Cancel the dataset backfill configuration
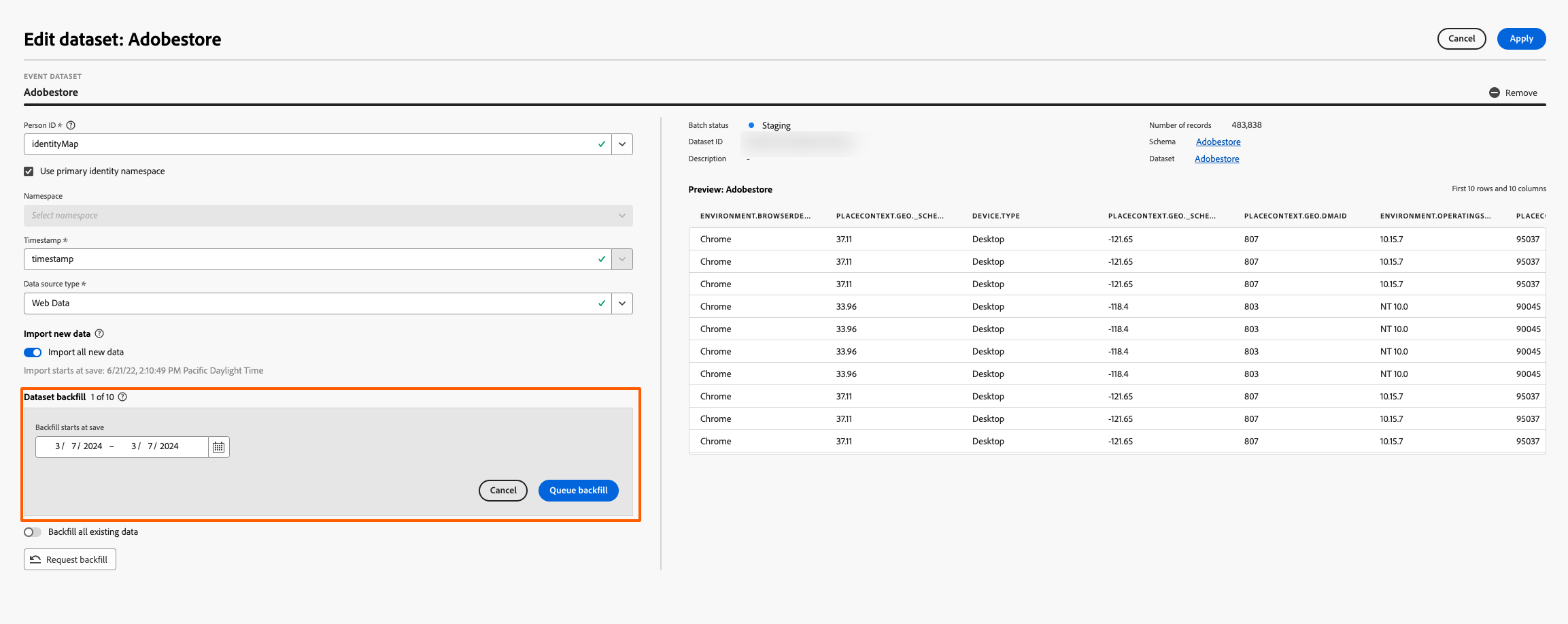 pyautogui.click(x=502, y=490)
